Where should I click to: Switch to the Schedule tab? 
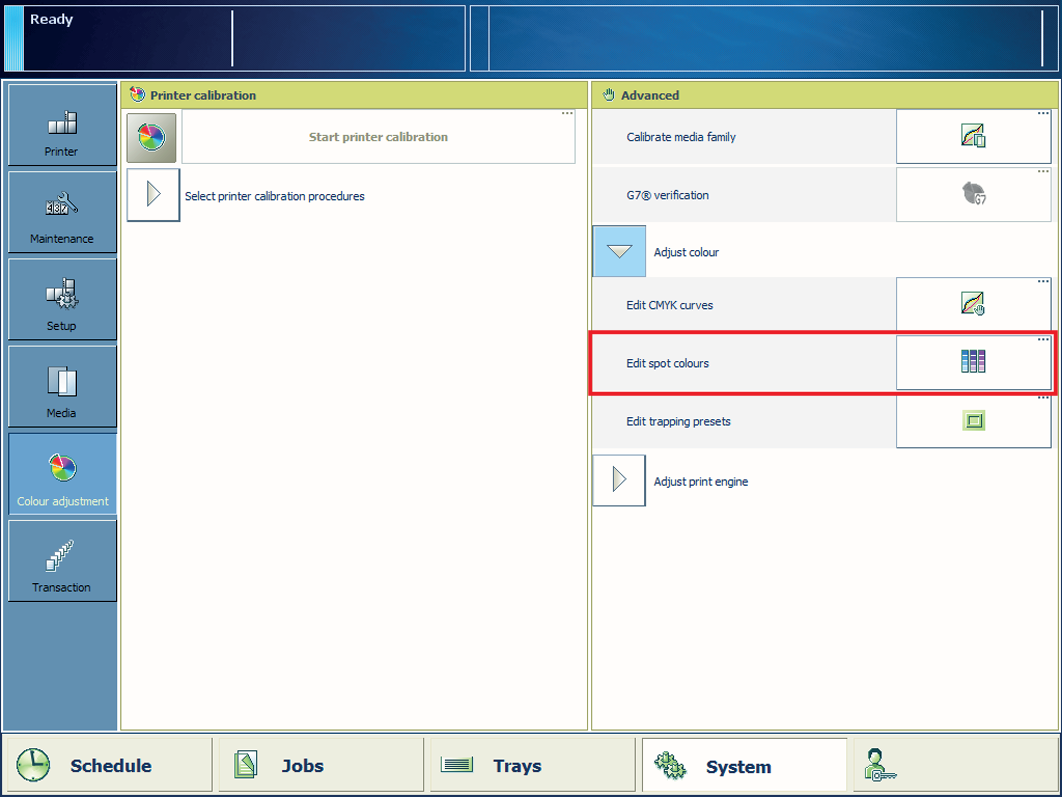click(108, 766)
